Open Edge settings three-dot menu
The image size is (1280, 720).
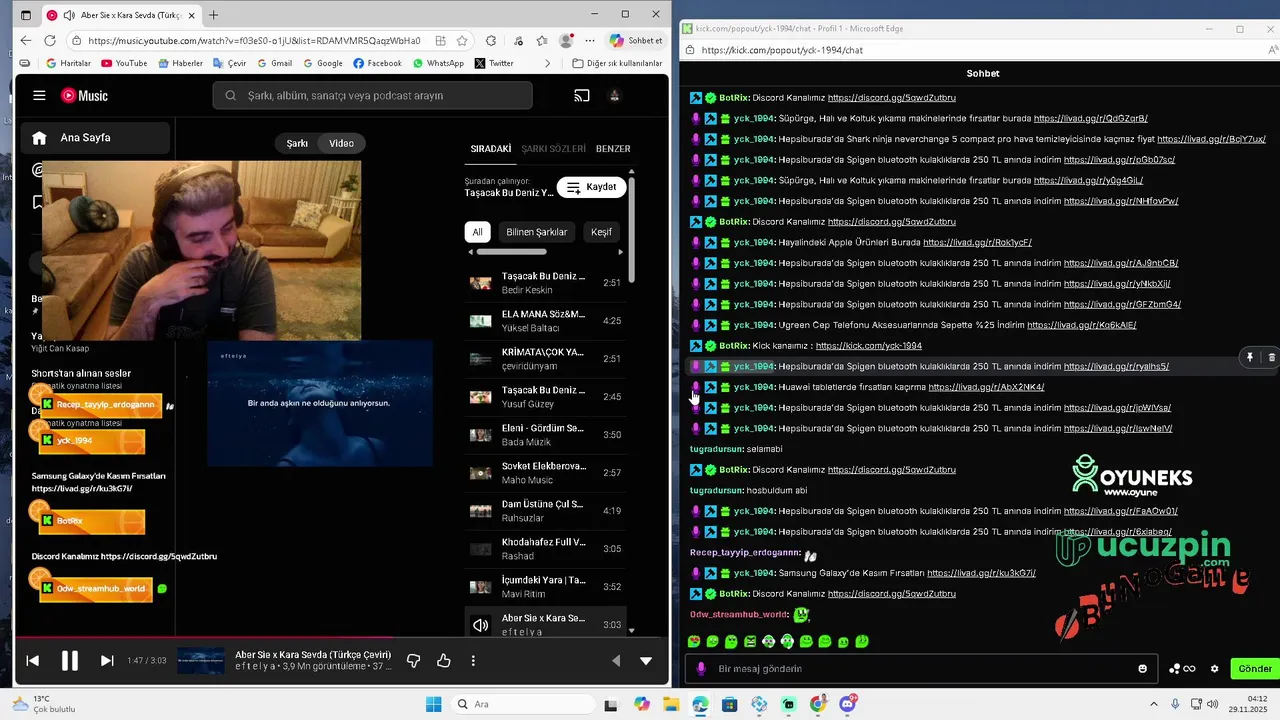click(x=590, y=41)
